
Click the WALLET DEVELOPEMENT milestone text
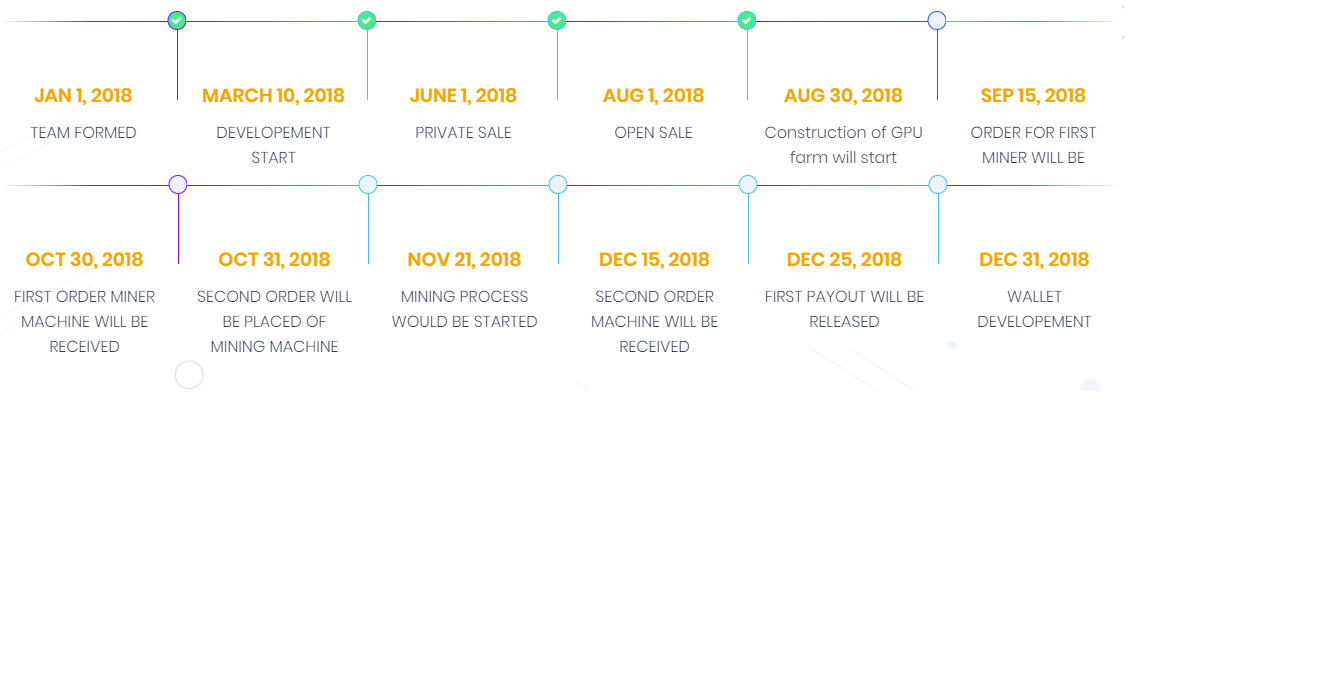click(x=1034, y=309)
